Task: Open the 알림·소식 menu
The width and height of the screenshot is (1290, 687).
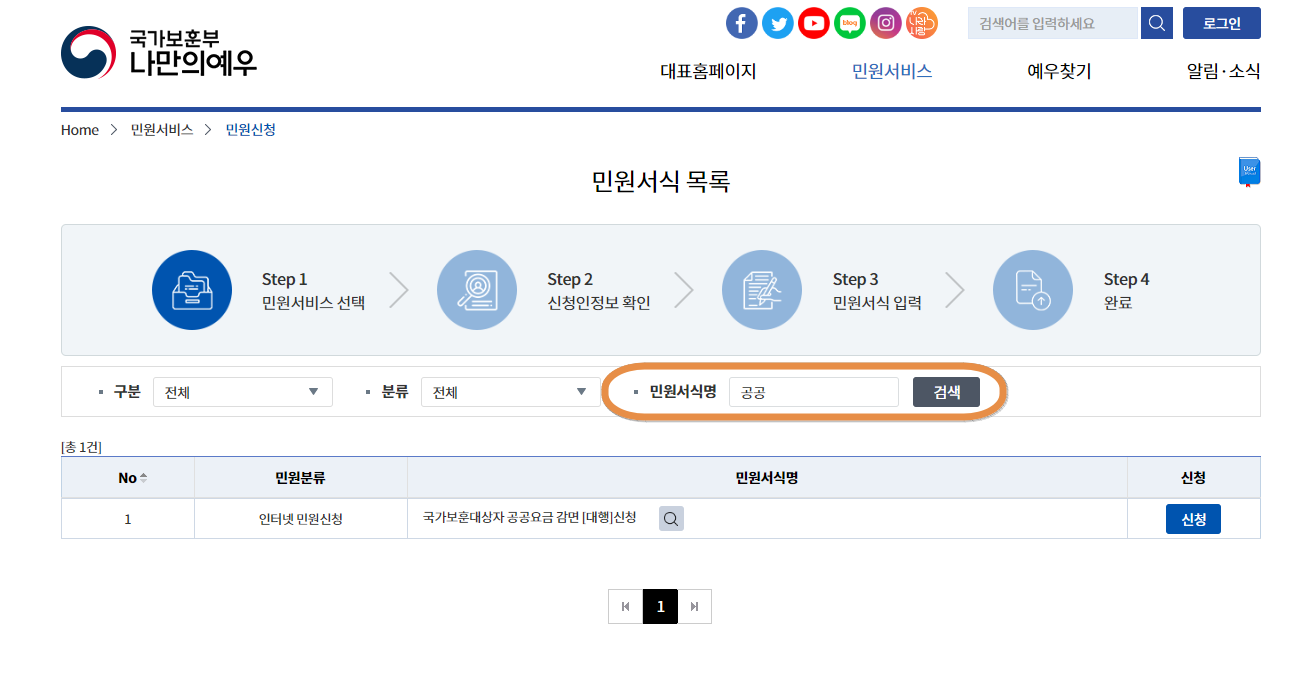Action: click(1221, 71)
